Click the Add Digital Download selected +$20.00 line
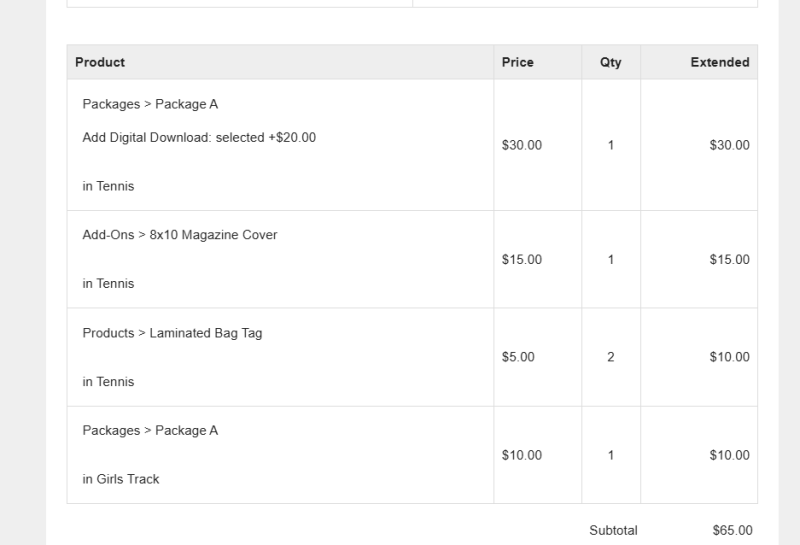The height and width of the screenshot is (545, 800). 199,138
